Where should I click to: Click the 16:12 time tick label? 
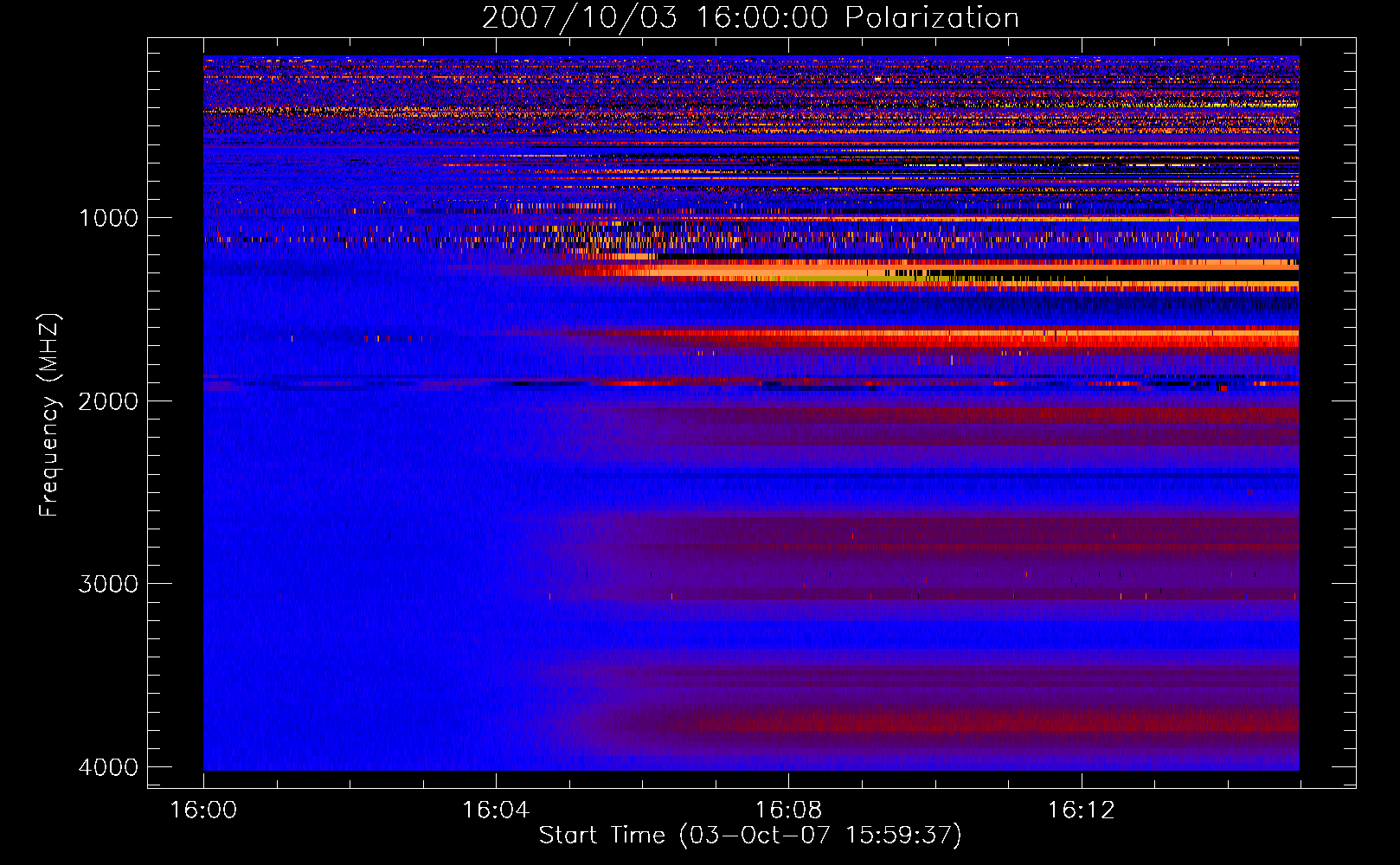point(1081,811)
